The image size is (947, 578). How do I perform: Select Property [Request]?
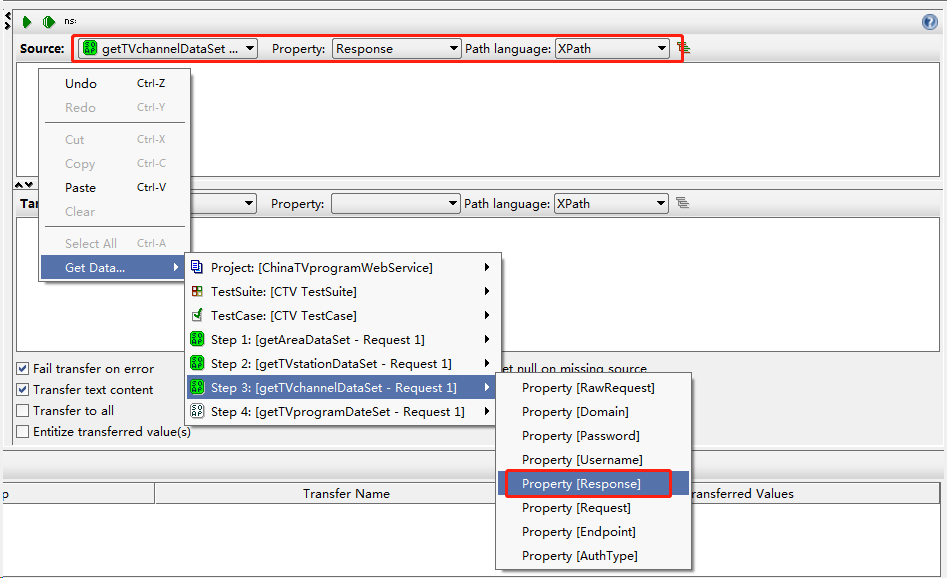click(593, 507)
